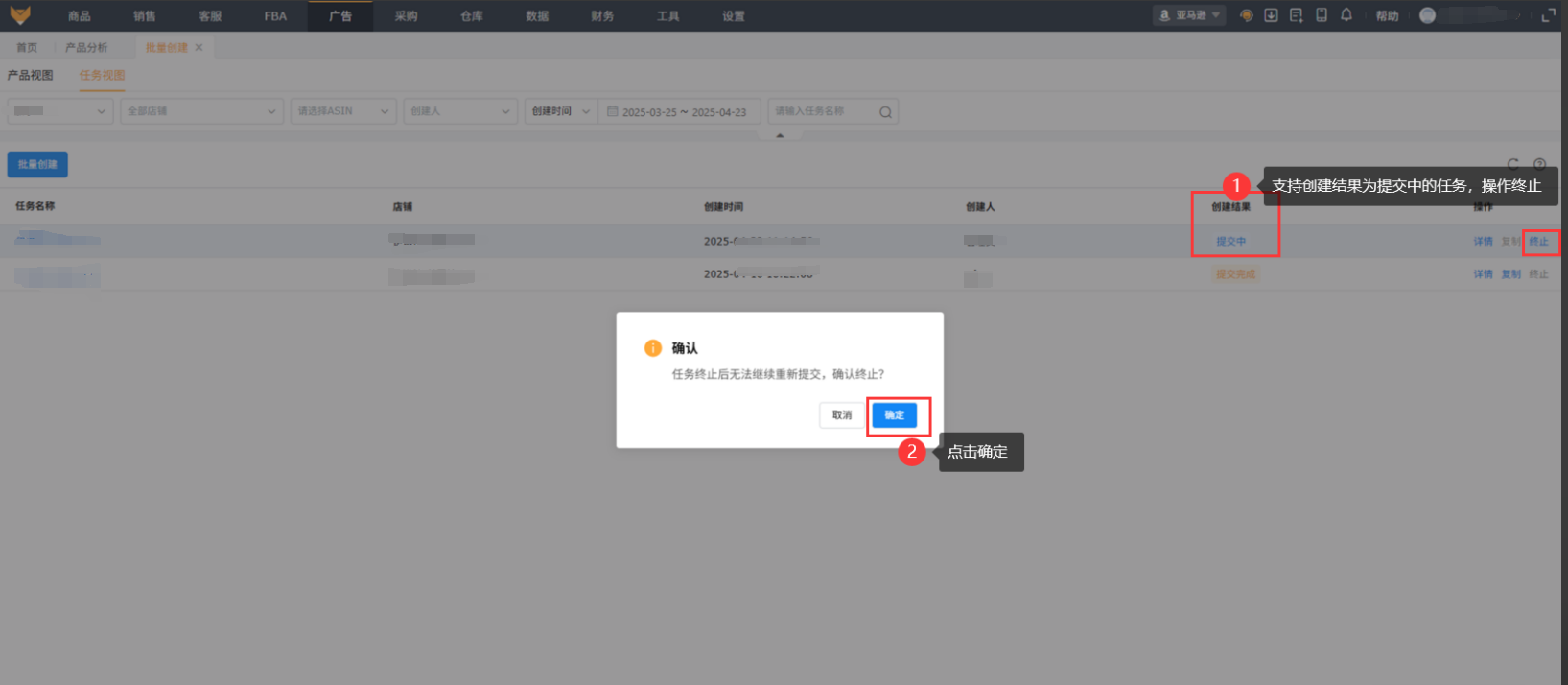Click 终止 in the 提交完成 row
1568x685 pixels.
pyautogui.click(x=1539, y=274)
